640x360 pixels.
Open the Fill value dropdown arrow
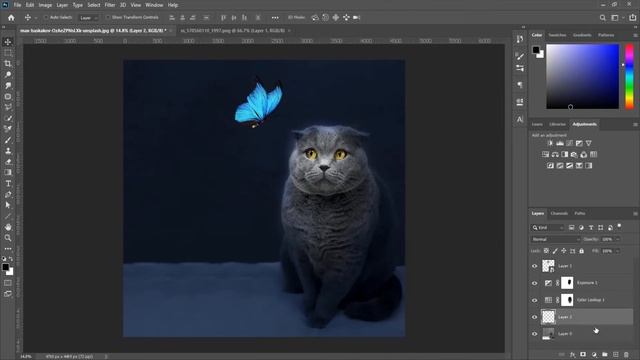[618, 251]
